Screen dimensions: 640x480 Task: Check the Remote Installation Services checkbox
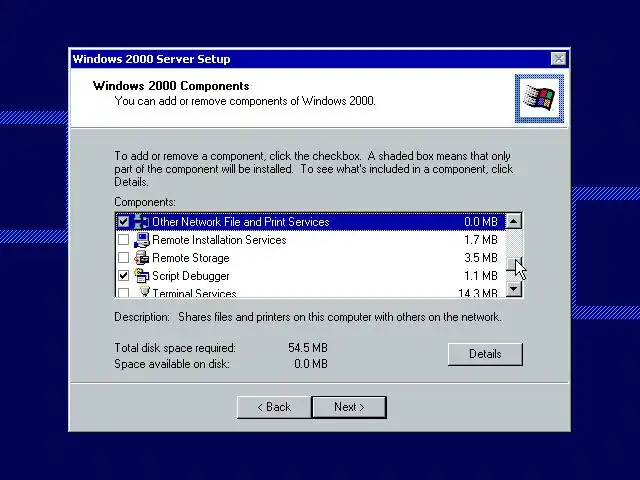click(123, 240)
